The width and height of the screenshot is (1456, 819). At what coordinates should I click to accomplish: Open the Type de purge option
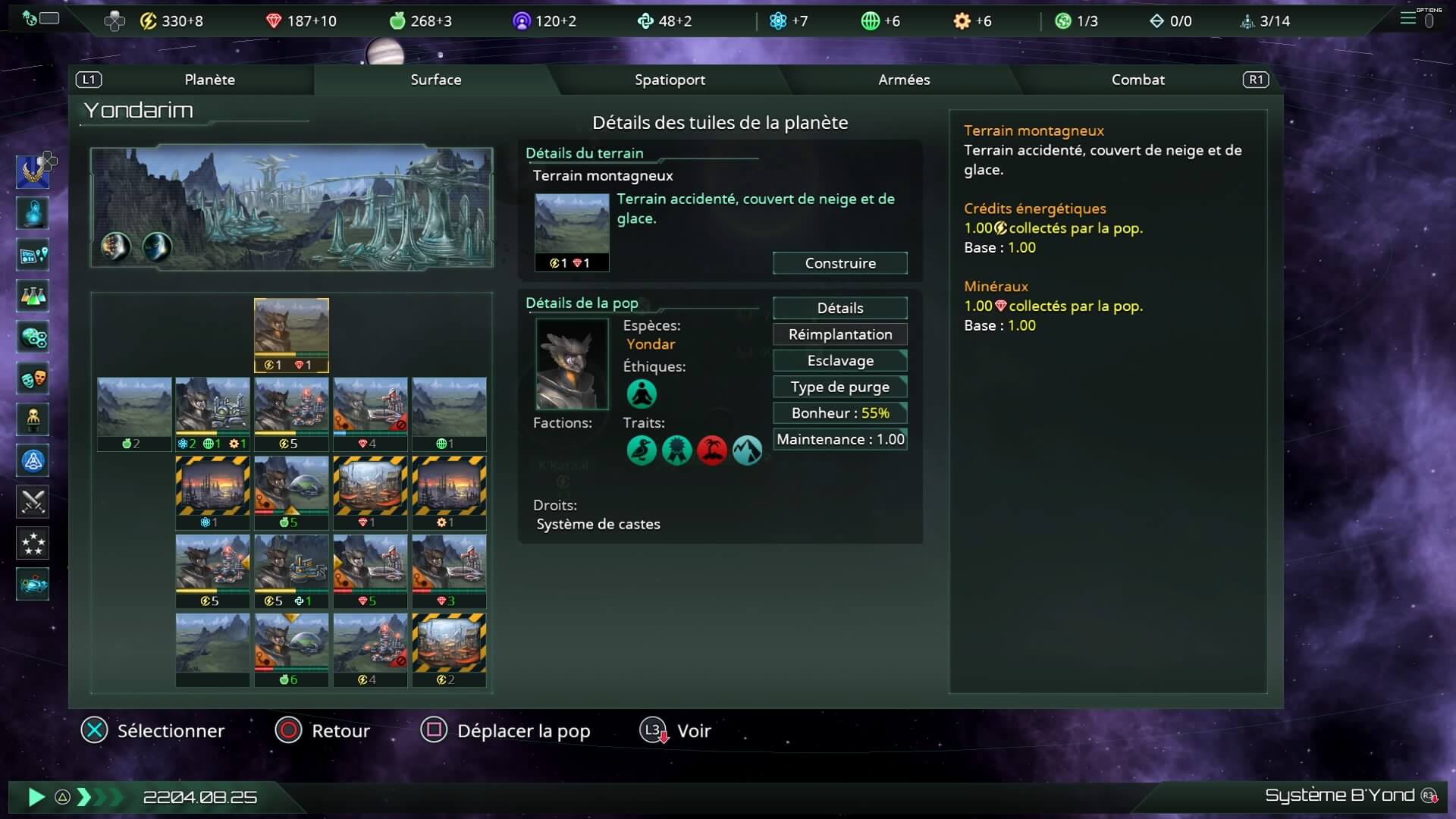(x=840, y=387)
